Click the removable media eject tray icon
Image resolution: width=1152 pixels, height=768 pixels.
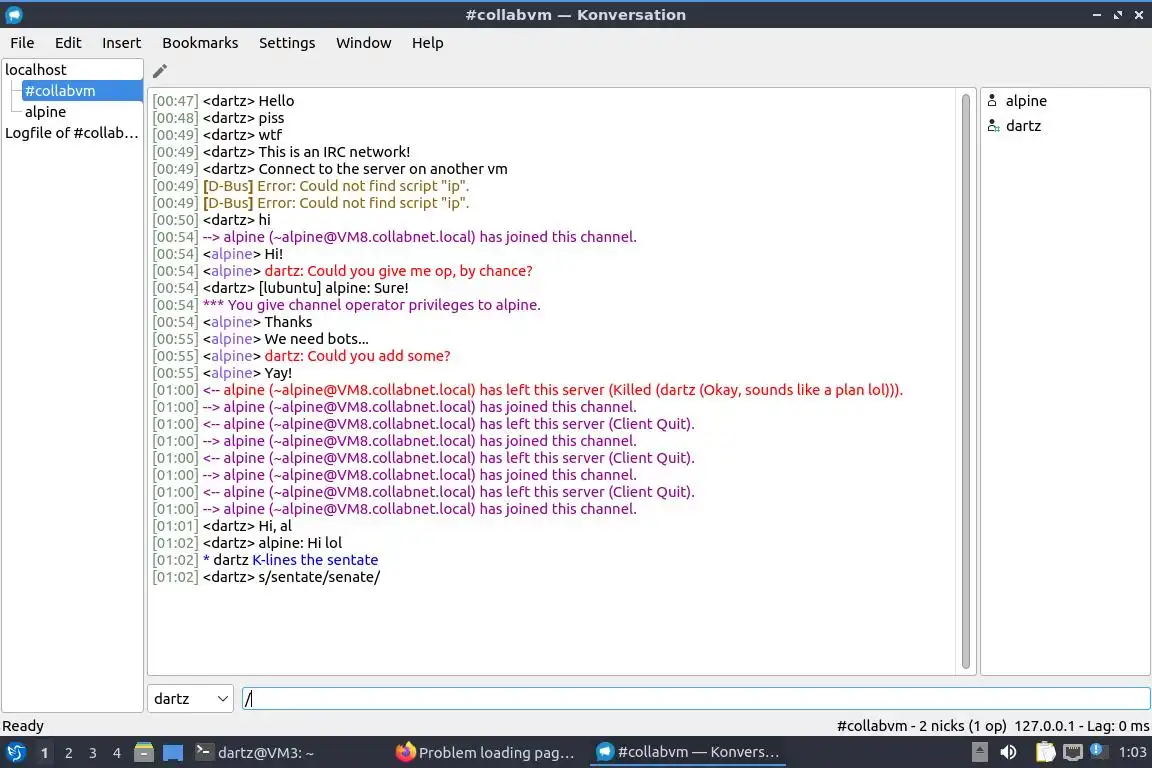(x=979, y=752)
